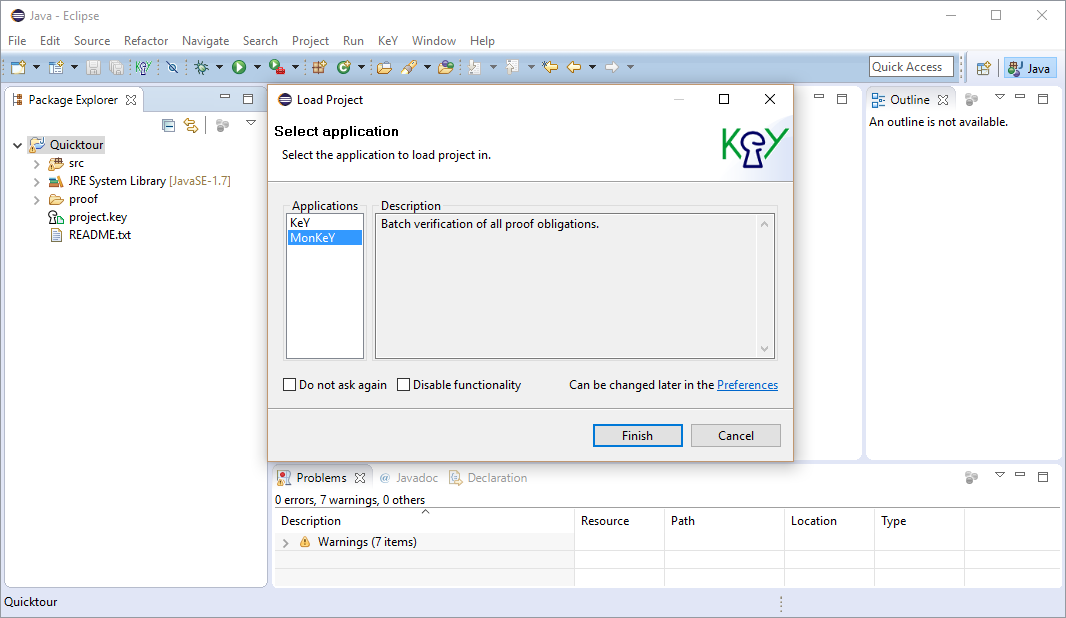Viewport: 1066px width, 618px height.
Task: Click the Description scrollbar down arrow
Action: [764, 349]
